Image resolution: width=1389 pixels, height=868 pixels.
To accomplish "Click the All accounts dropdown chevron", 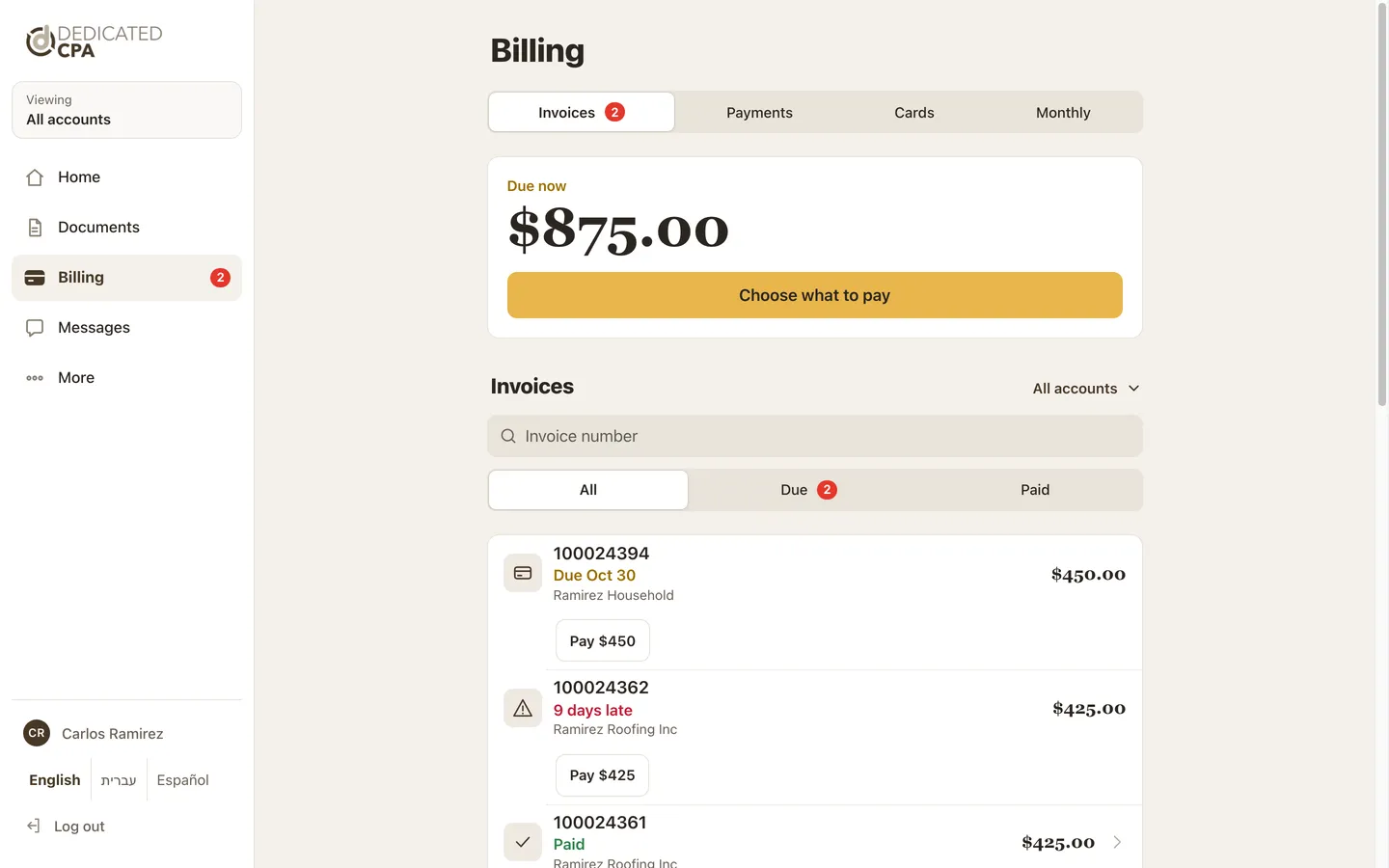I will pyautogui.click(x=1133, y=388).
